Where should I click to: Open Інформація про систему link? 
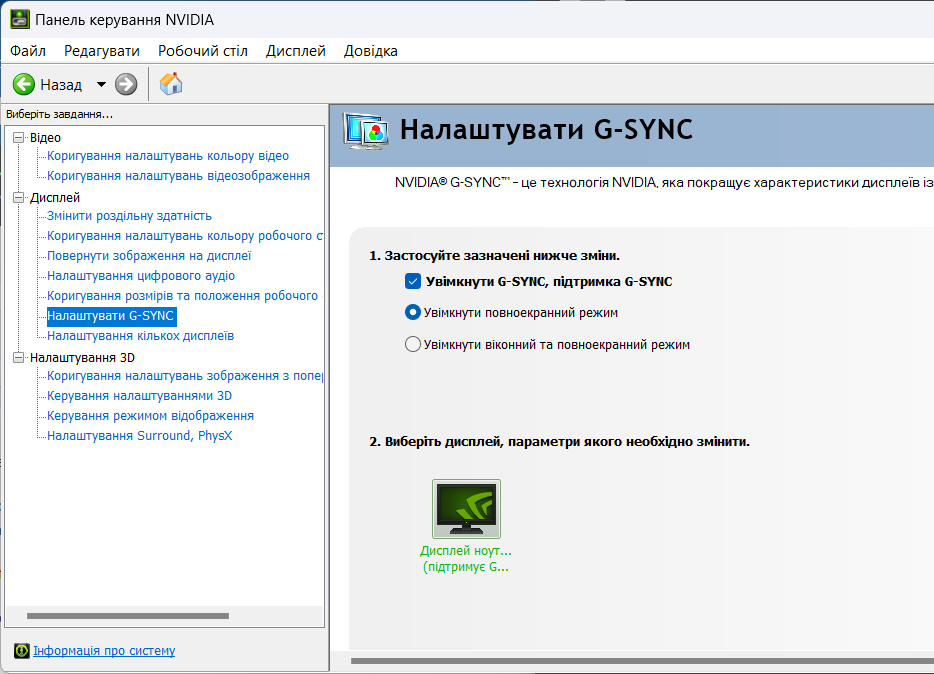coord(104,651)
